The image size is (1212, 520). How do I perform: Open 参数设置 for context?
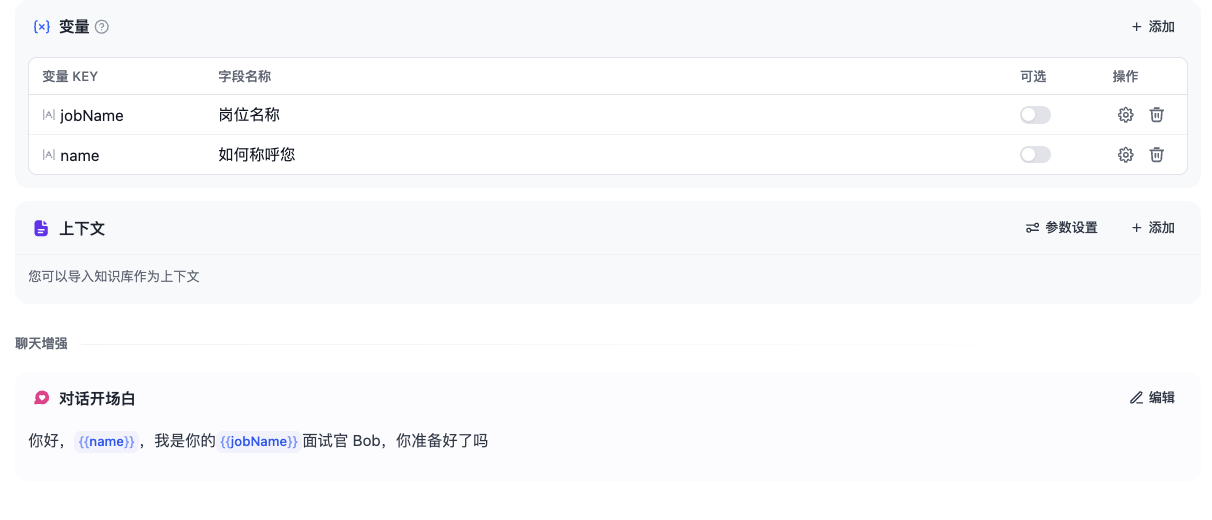[x=1061, y=228]
